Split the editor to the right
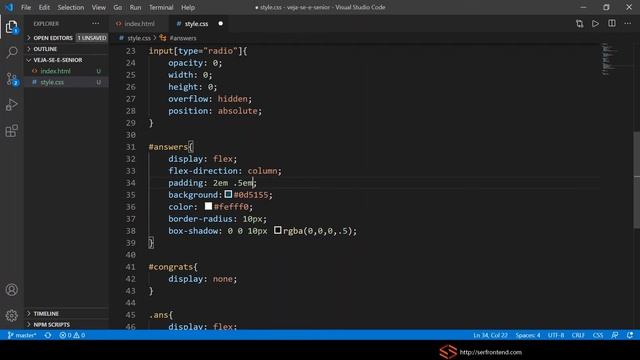This screenshot has height=360, width=640. 612,24
